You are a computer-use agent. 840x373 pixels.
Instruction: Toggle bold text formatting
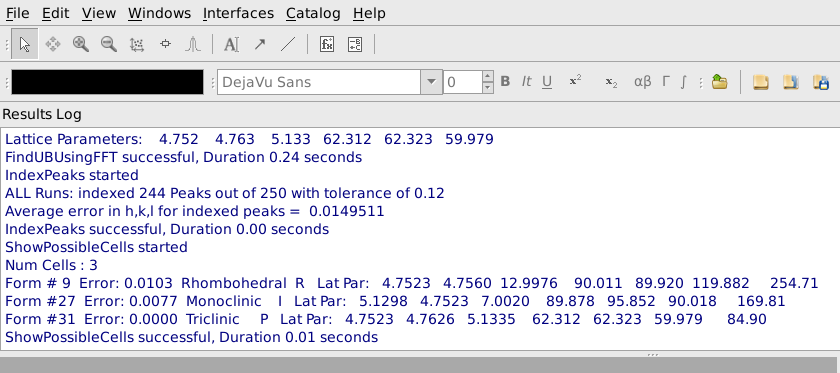pos(505,82)
